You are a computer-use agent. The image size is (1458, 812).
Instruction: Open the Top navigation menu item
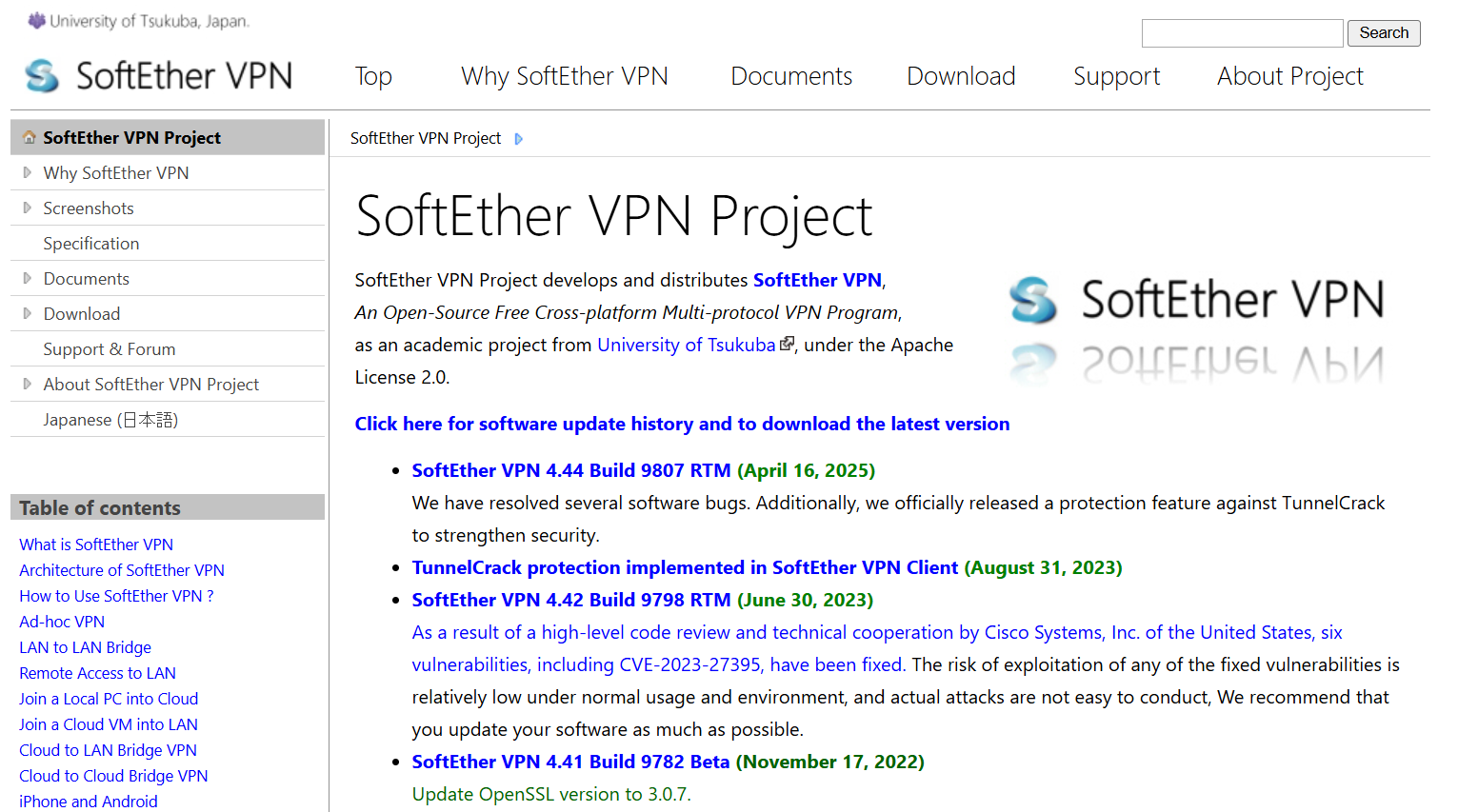click(372, 76)
